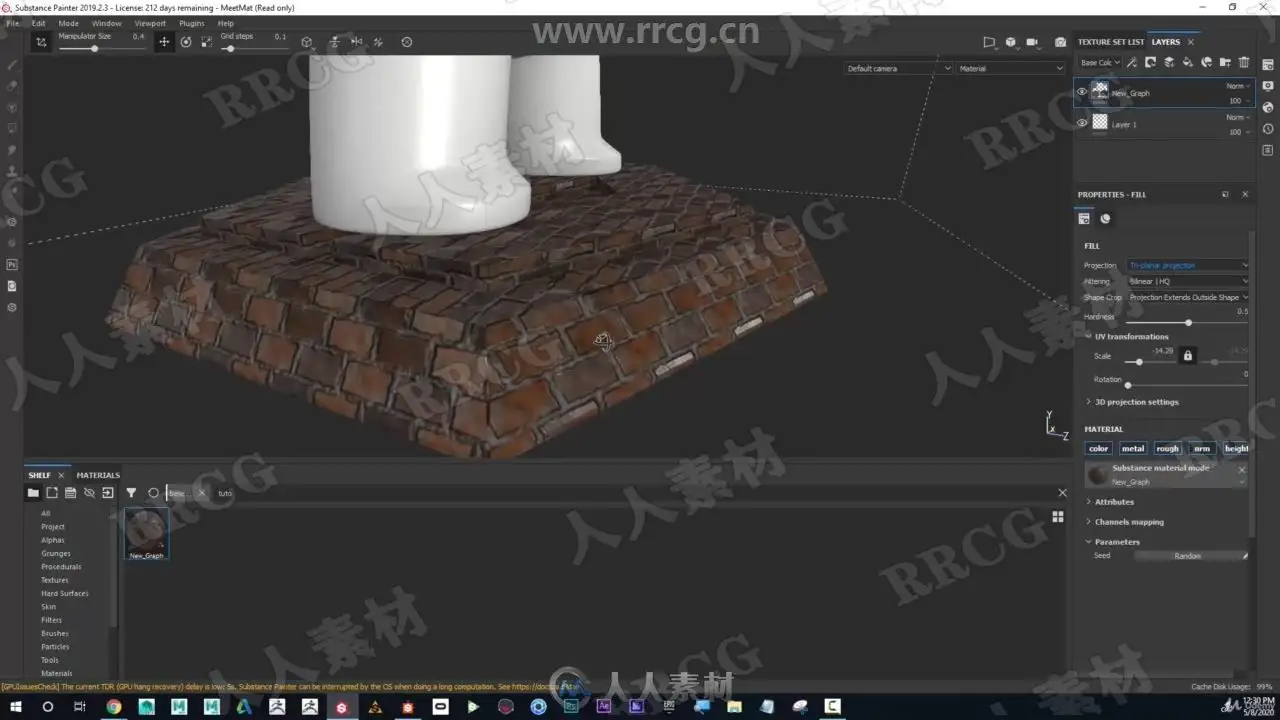Click the add mask icon in Layers panel
Viewport: 1280px width, 720px height.
pos(1150,62)
